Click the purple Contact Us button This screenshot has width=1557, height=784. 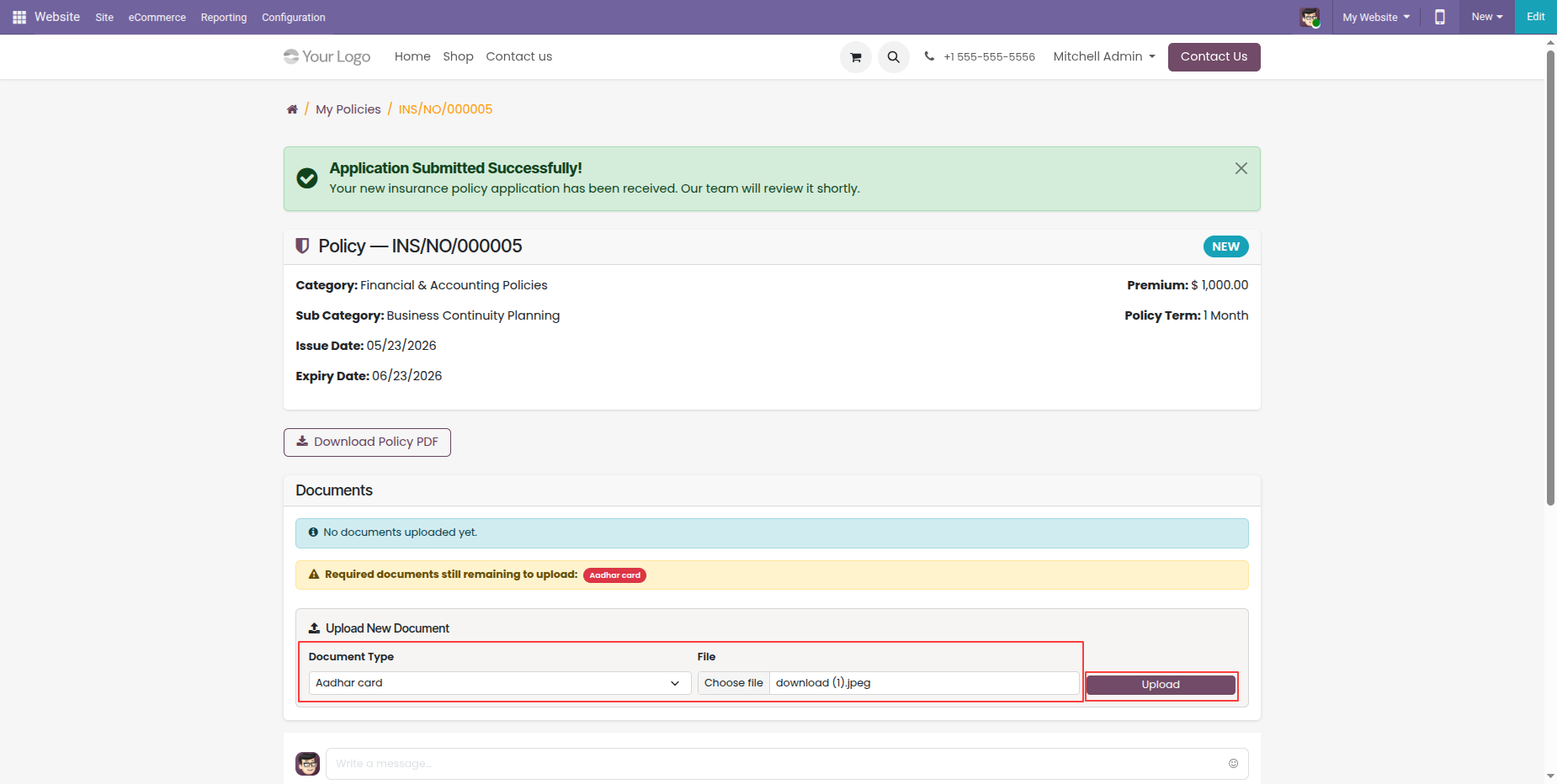(x=1214, y=56)
